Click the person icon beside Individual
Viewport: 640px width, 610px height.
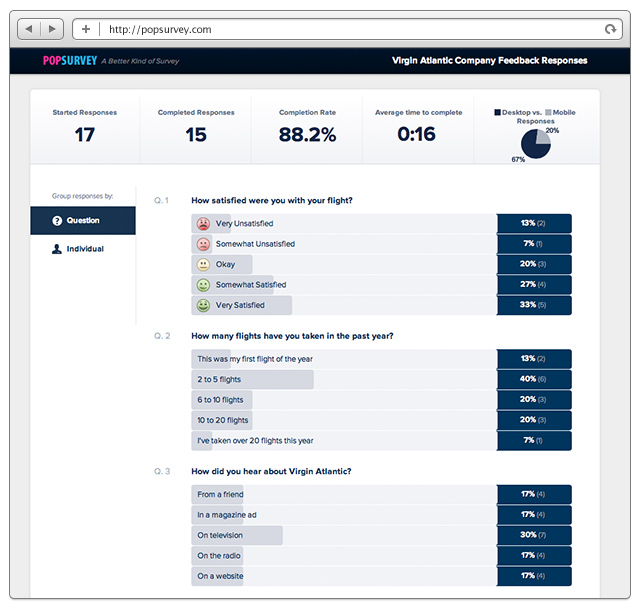tap(57, 249)
